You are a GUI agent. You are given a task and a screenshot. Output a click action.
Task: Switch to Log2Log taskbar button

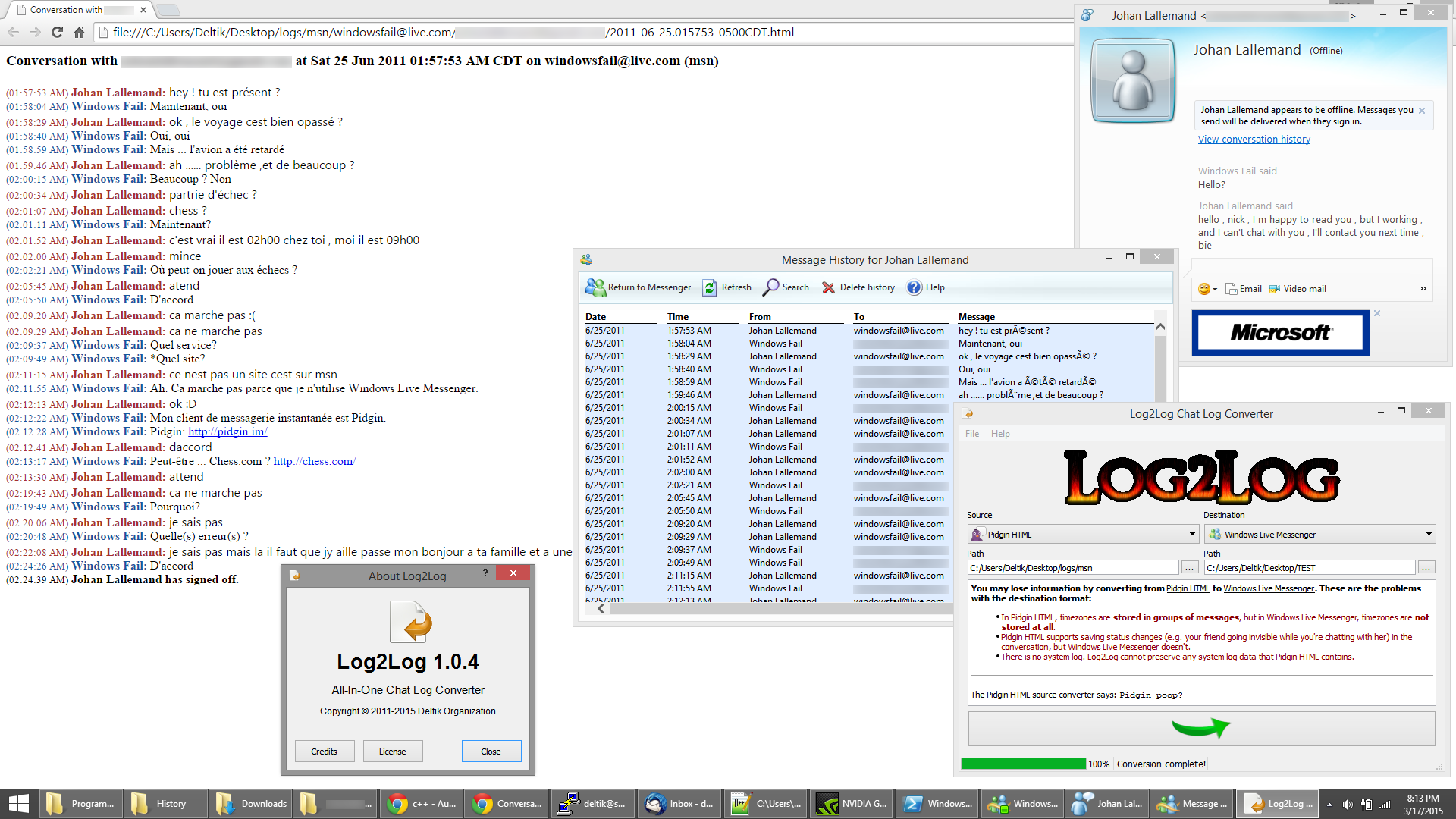coord(1279,804)
